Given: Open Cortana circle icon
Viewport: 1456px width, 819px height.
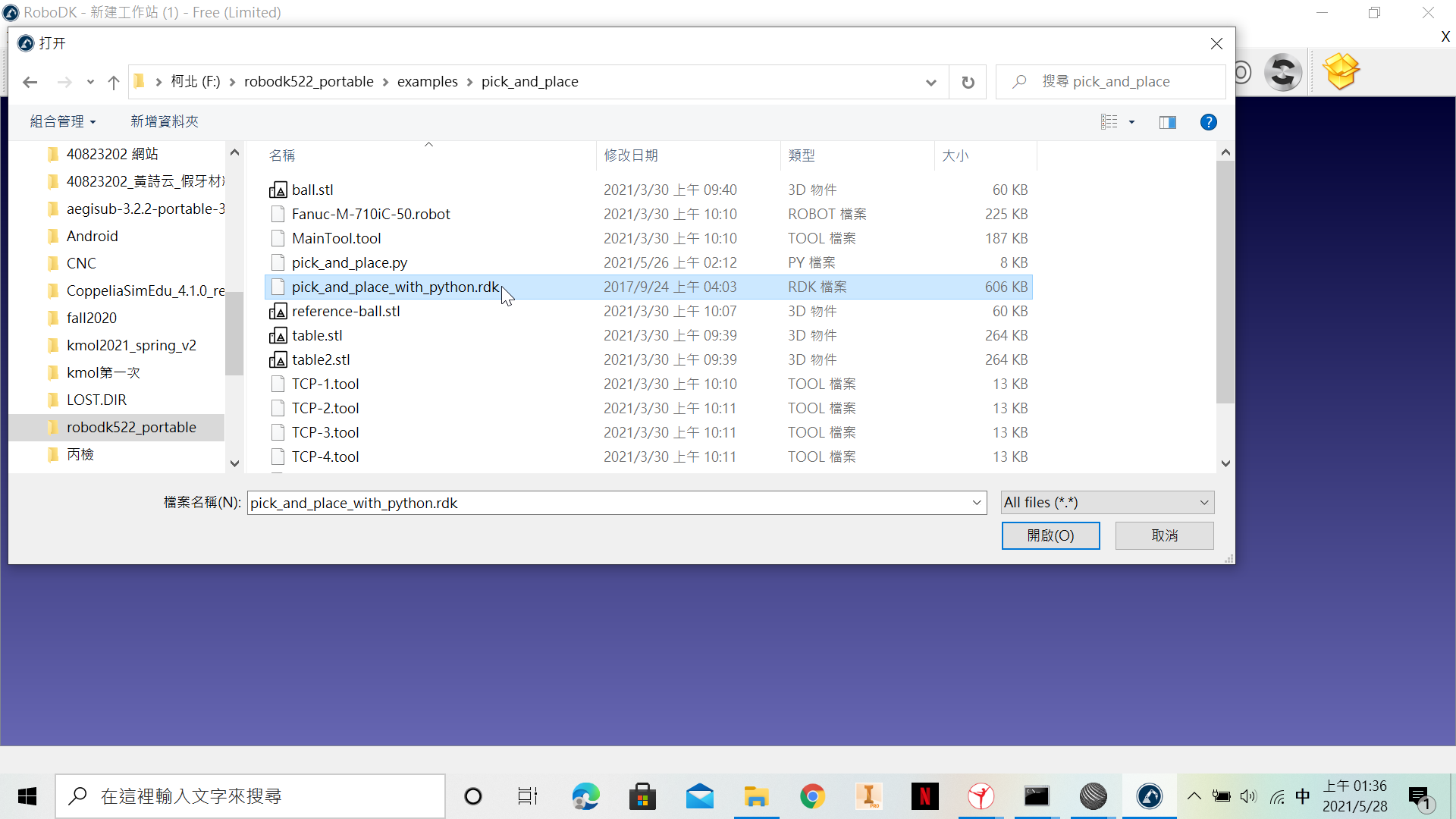Looking at the screenshot, I should (x=473, y=796).
